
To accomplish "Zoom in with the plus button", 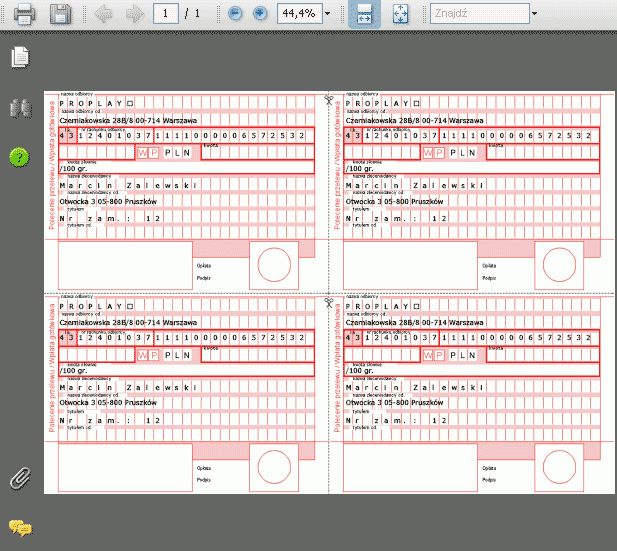I will (x=260, y=14).
